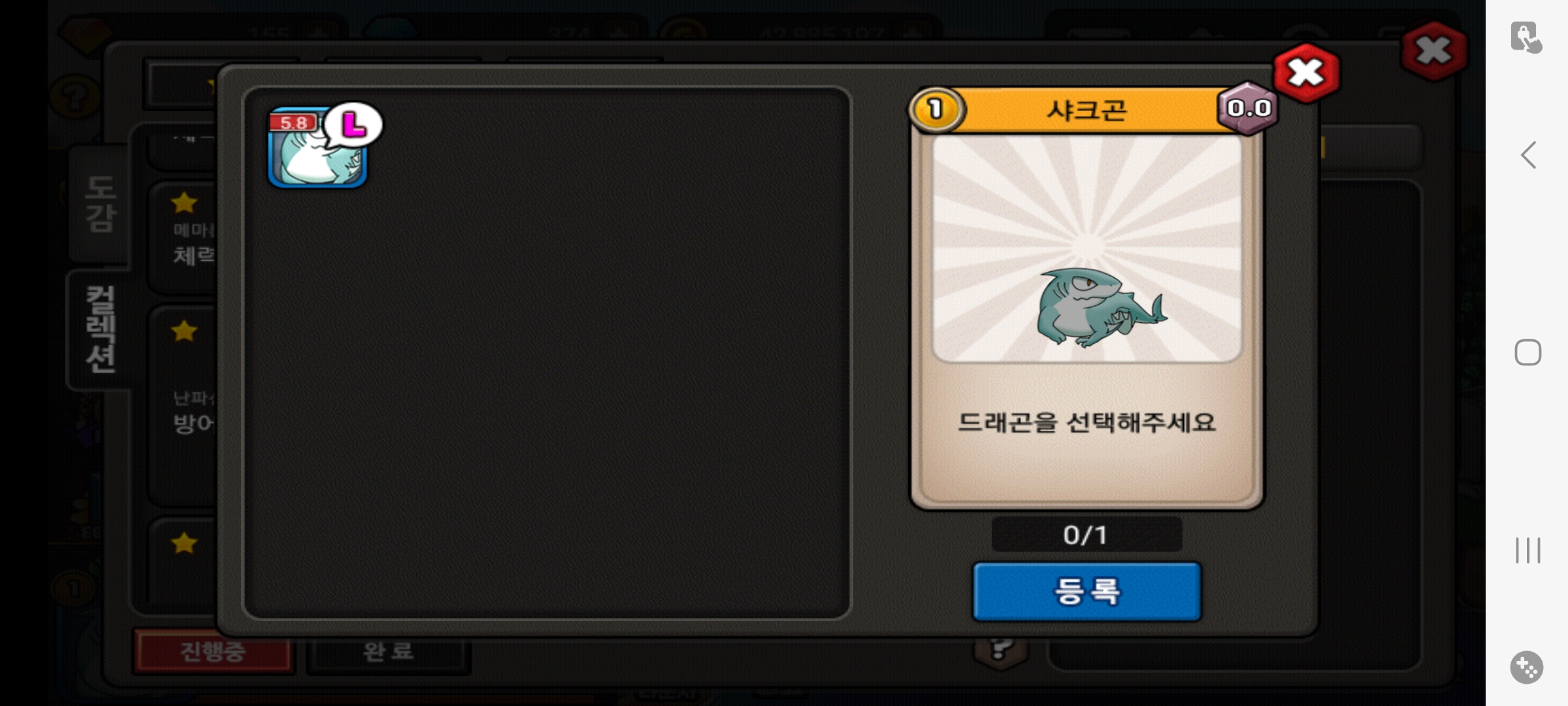
Task: Open the game controller tools icon
Action: 1527,667
